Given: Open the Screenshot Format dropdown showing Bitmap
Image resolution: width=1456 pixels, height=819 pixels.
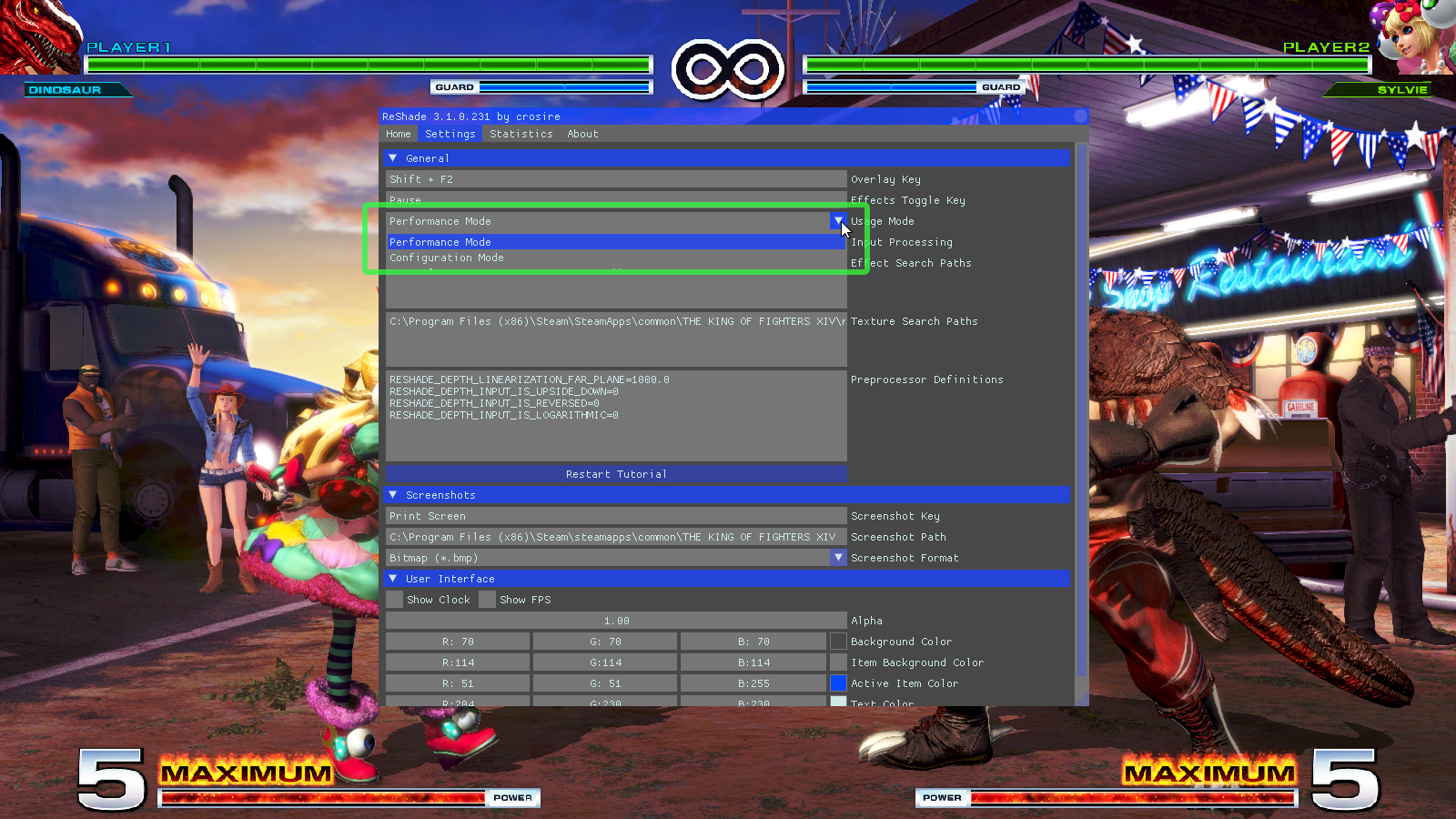Looking at the screenshot, I should 616,558.
